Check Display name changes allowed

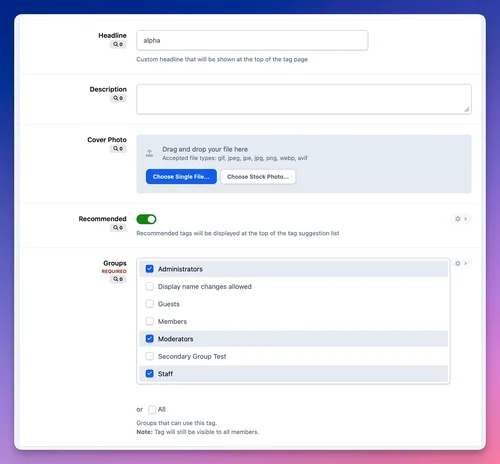tap(150, 286)
